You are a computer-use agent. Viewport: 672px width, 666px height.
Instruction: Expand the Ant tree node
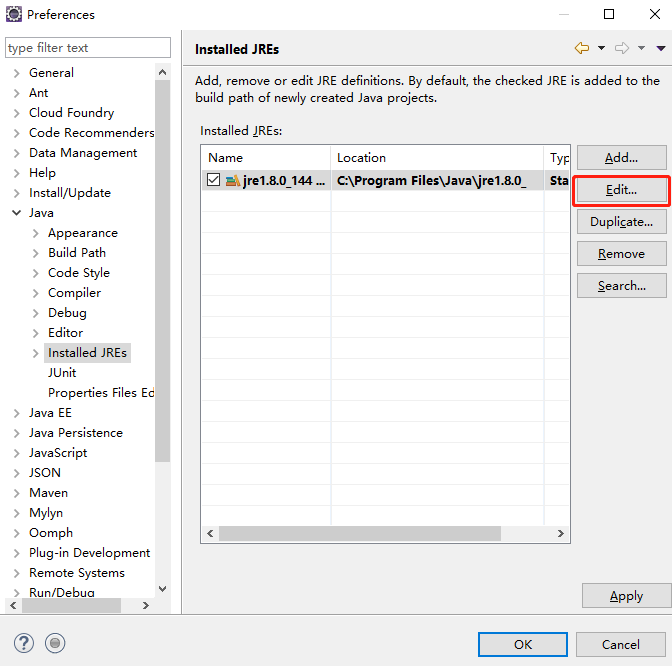[x=16, y=93]
